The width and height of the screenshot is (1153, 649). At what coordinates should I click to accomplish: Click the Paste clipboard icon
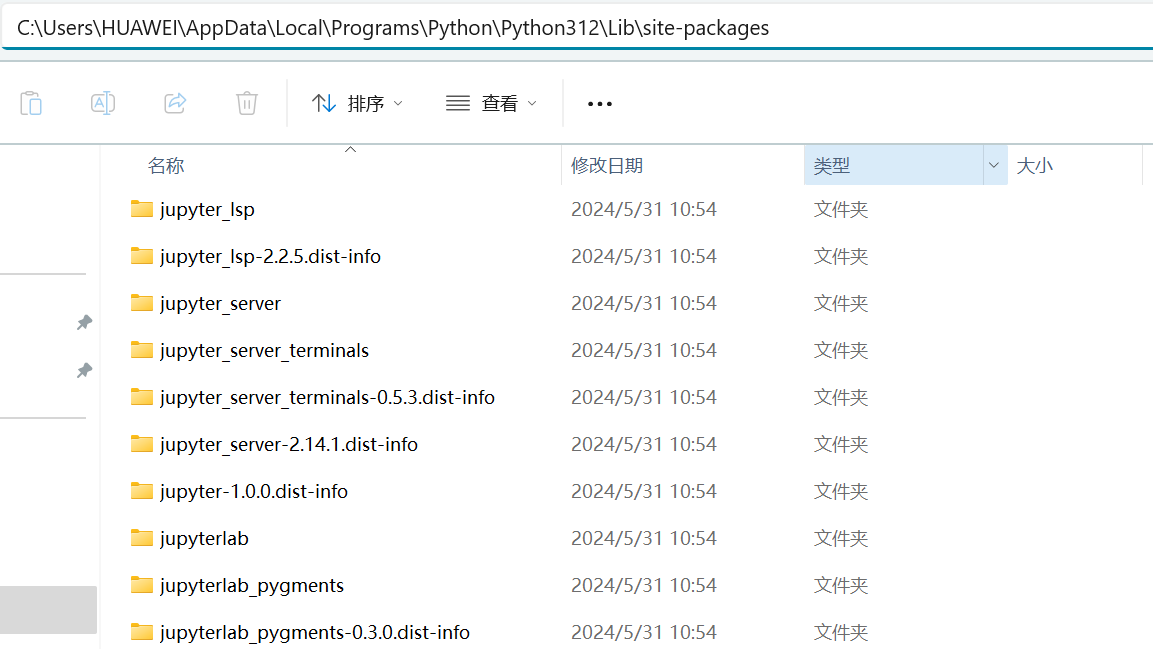click(31, 103)
